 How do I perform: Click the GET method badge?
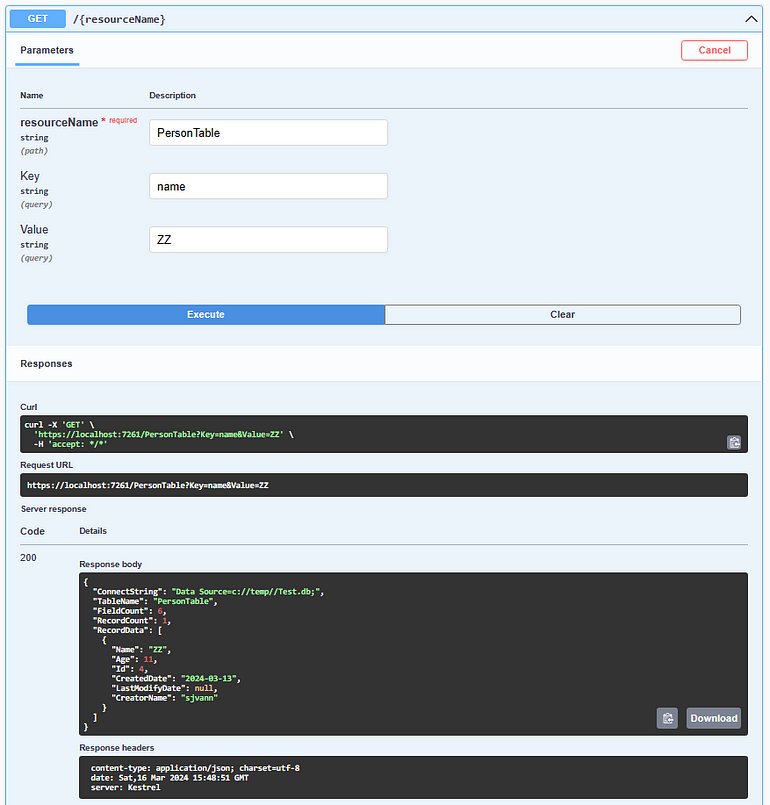click(38, 19)
